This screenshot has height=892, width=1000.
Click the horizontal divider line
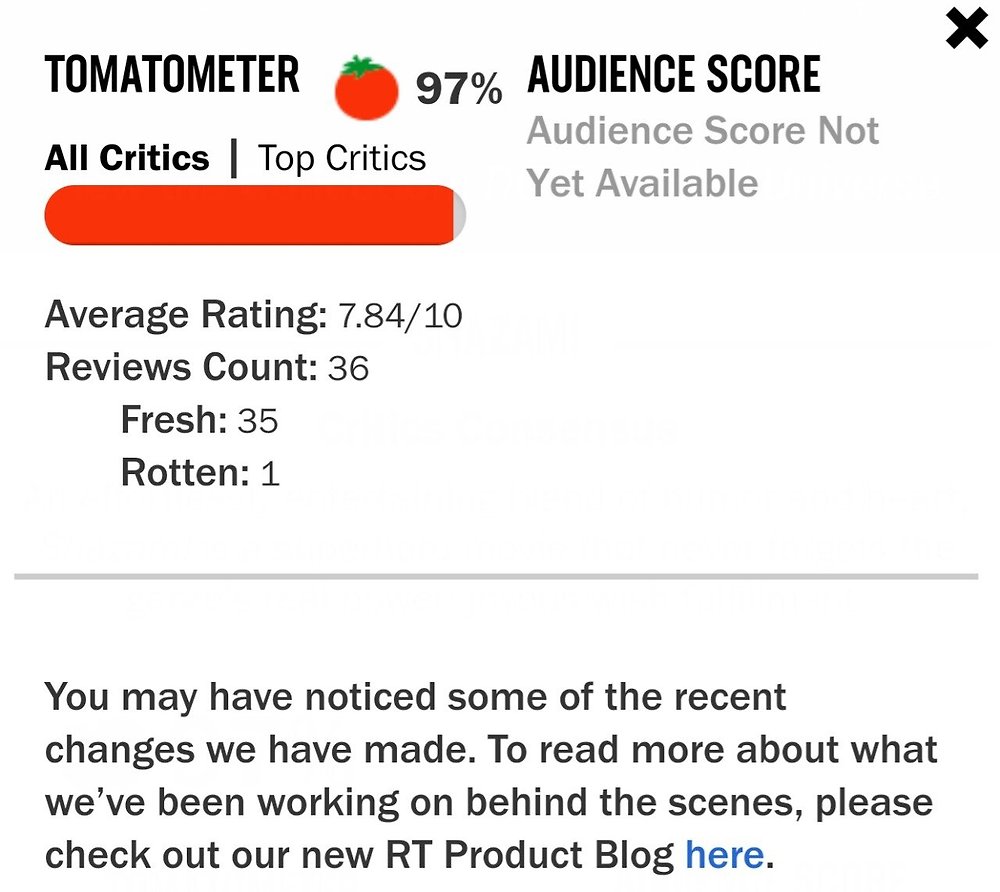[496, 576]
